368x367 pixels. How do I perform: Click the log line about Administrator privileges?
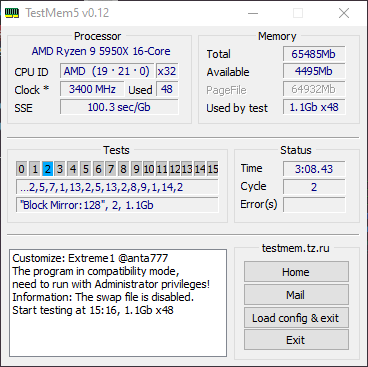click(x=111, y=284)
